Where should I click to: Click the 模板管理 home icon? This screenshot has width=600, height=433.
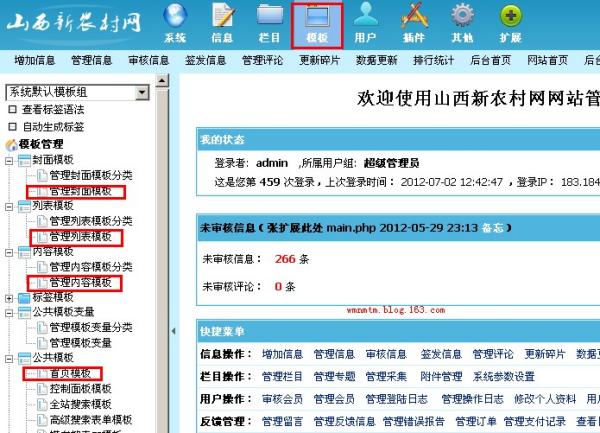click(11, 145)
